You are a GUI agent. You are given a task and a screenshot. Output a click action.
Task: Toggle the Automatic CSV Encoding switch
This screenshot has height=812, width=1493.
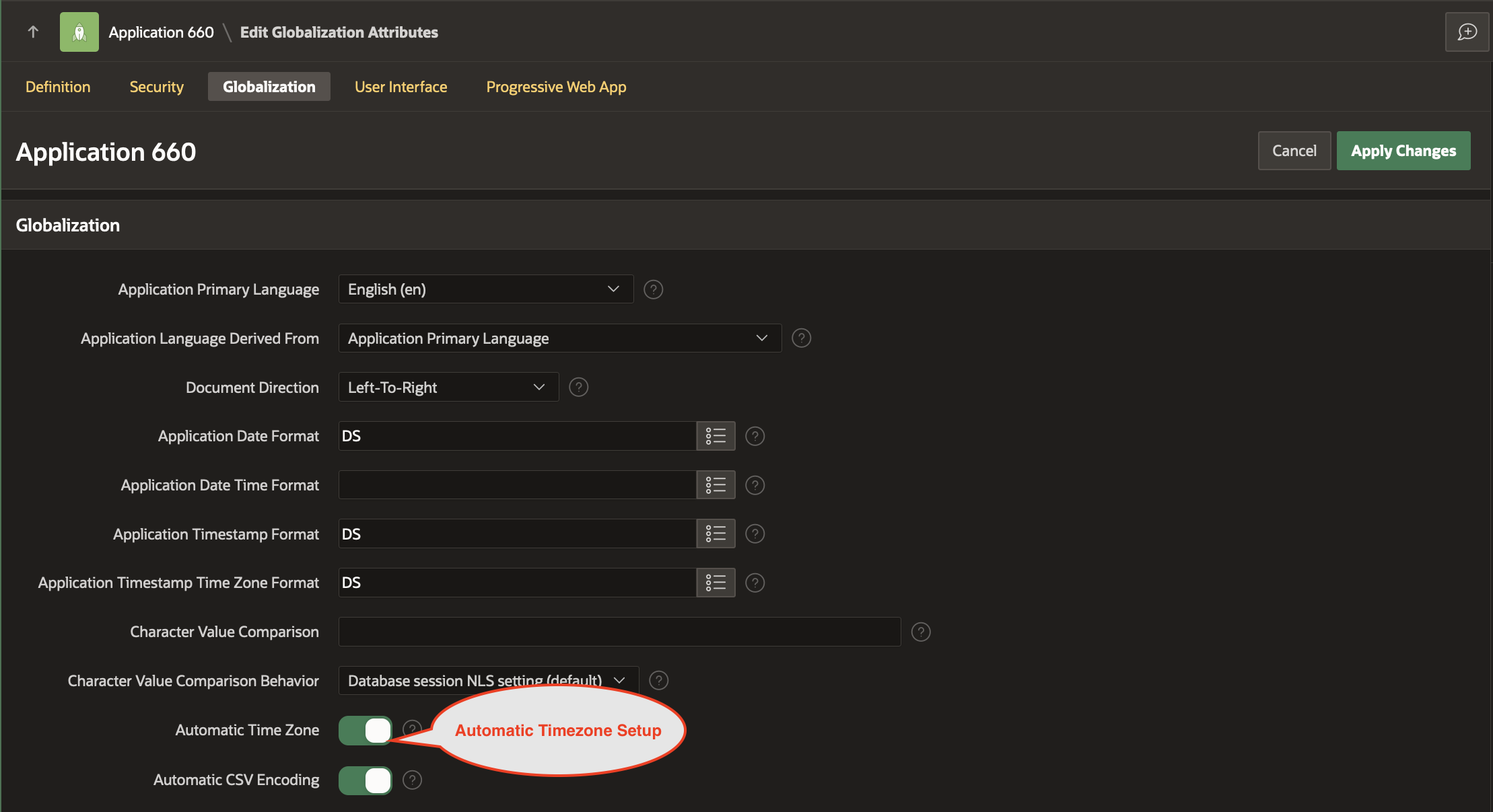tap(366, 780)
